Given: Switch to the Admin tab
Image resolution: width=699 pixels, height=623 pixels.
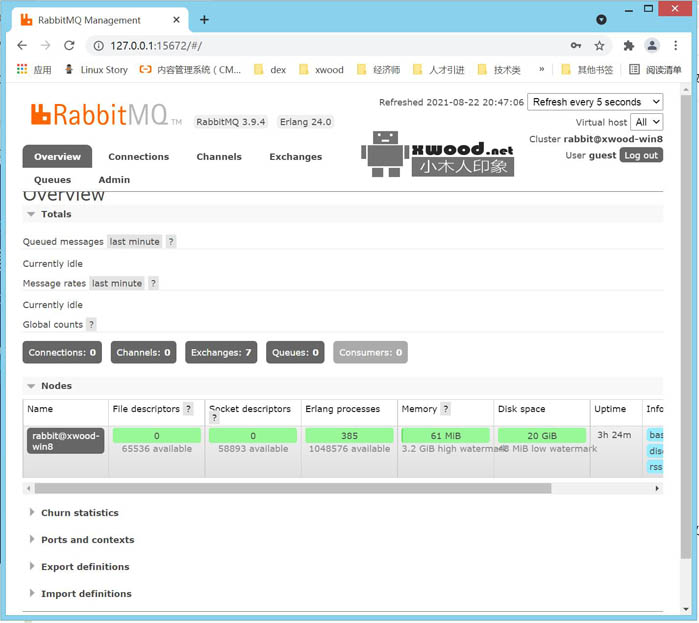Looking at the screenshot, I should tap(114, 180).
